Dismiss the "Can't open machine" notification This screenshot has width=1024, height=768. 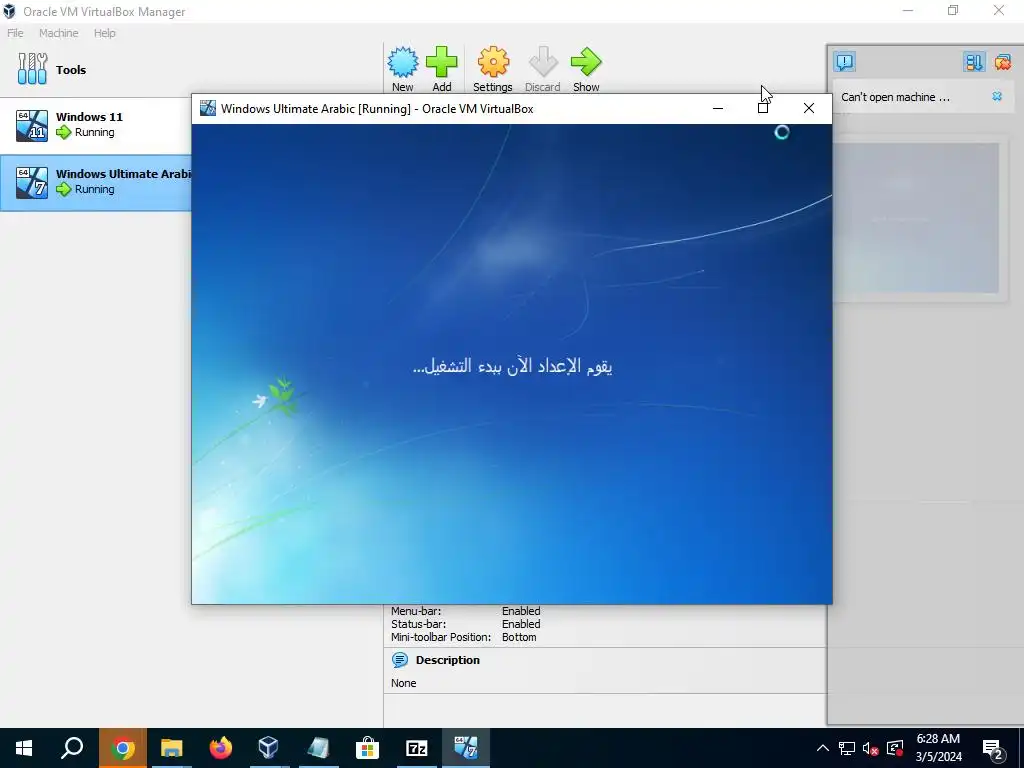pyautogui.click(x=997, y=96)
